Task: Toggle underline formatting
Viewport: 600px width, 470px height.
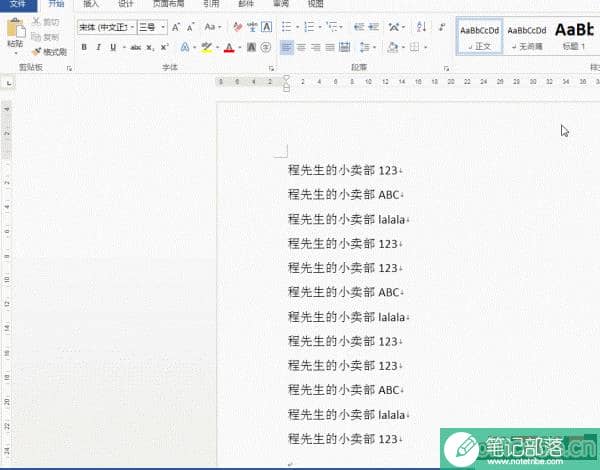Action: 113,47
